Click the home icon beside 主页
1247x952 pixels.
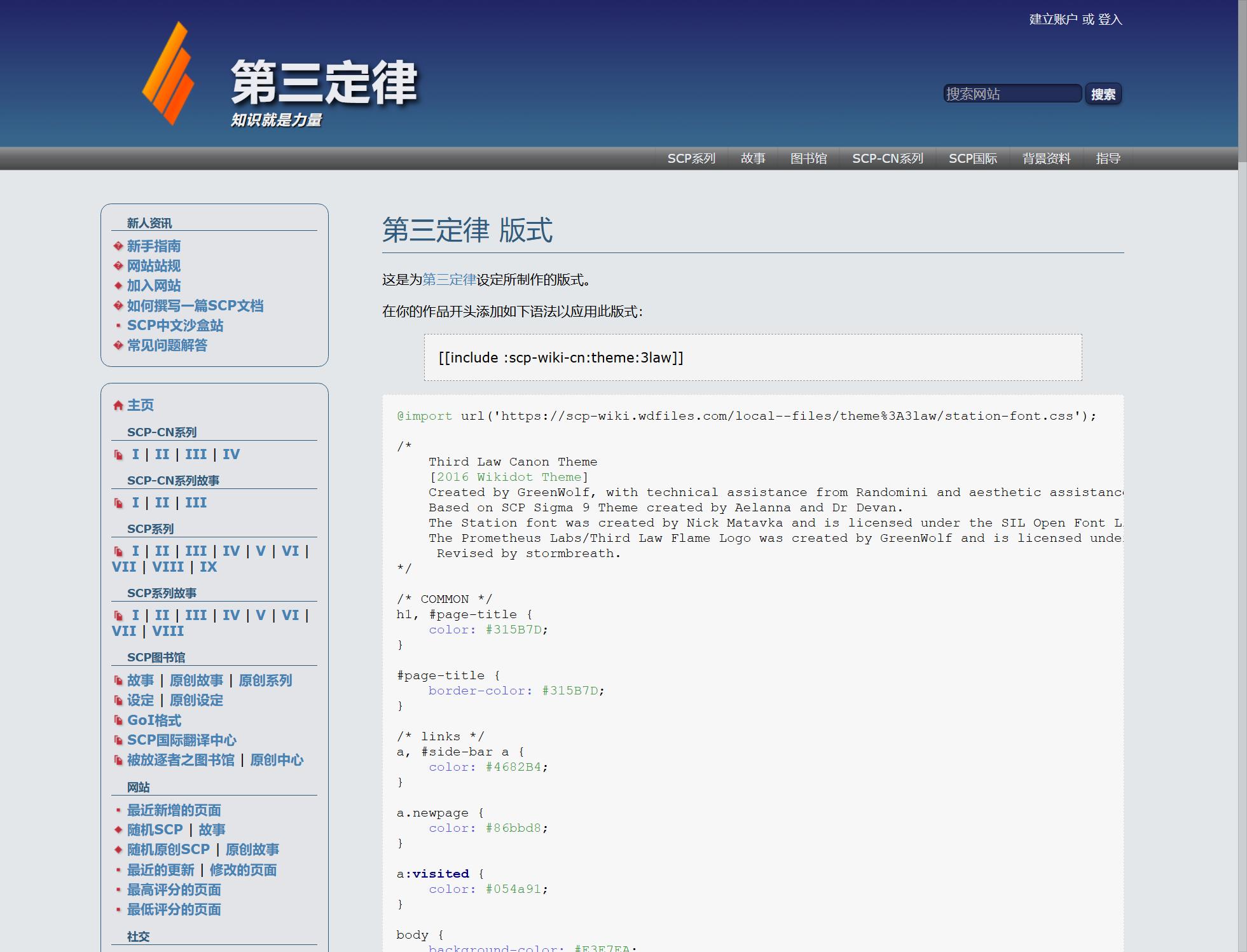tap(118, 406)
